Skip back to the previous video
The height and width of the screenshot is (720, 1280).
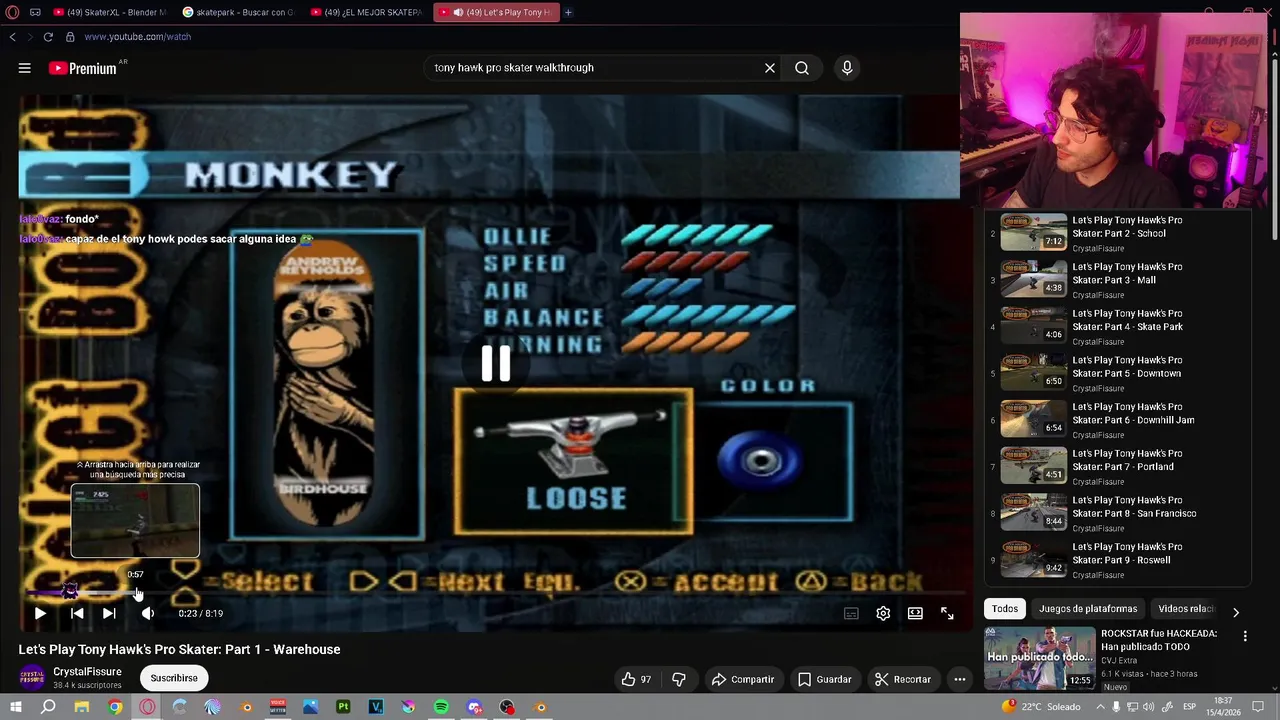[x=77, y=613]
